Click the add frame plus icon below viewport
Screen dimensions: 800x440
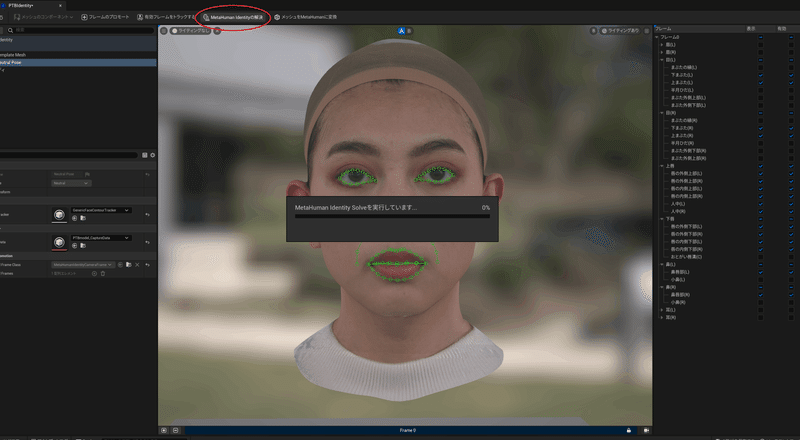(164, 430)
